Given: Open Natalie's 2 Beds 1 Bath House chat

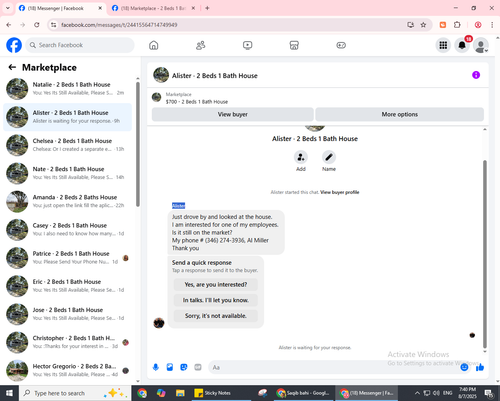Looking at the screenshot, I should tap(68, 89).
